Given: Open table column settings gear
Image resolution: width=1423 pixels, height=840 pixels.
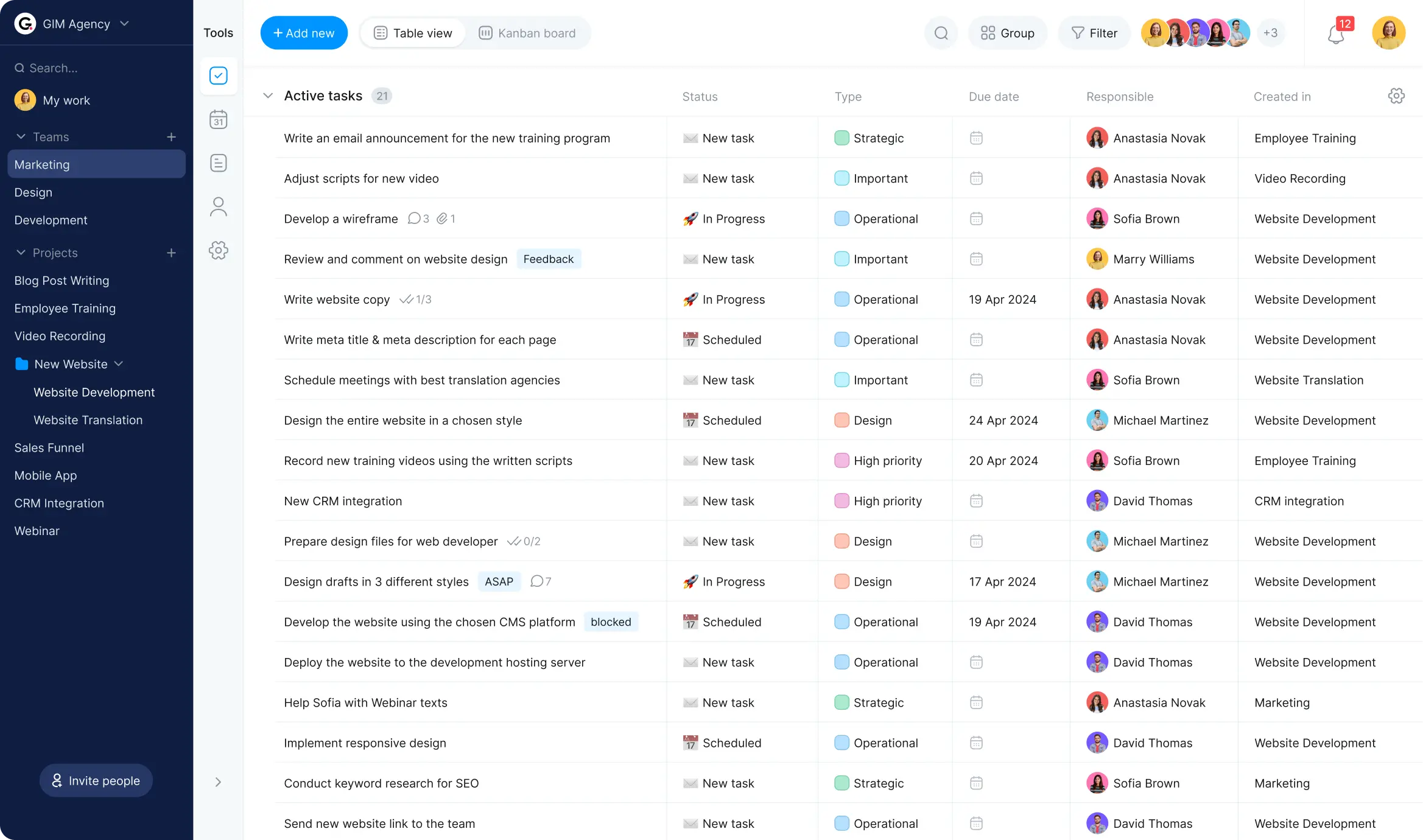Looking at the screenshot, I should point(1396,96).
